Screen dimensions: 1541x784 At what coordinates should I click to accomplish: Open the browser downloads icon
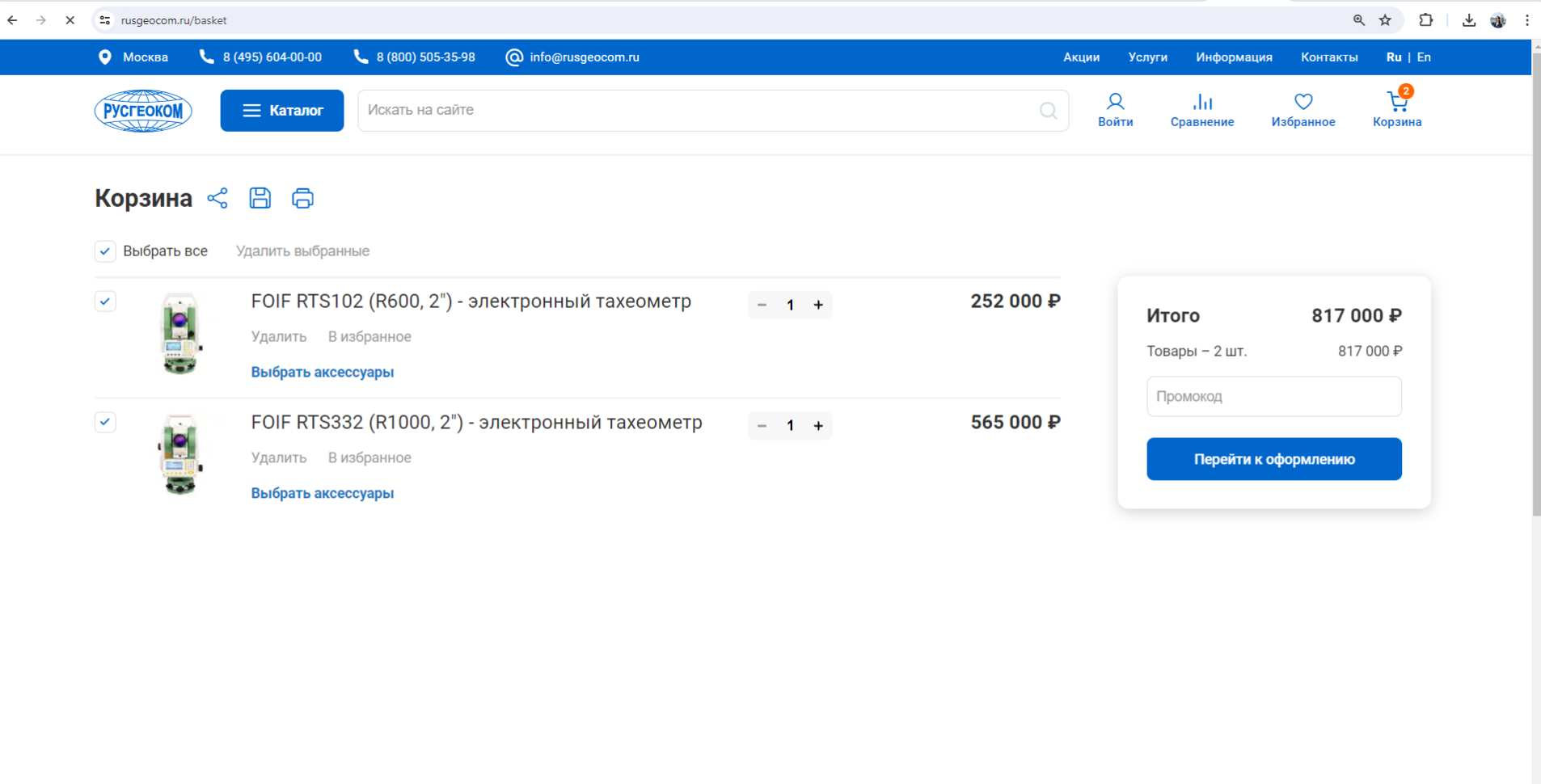[1469, 20]
